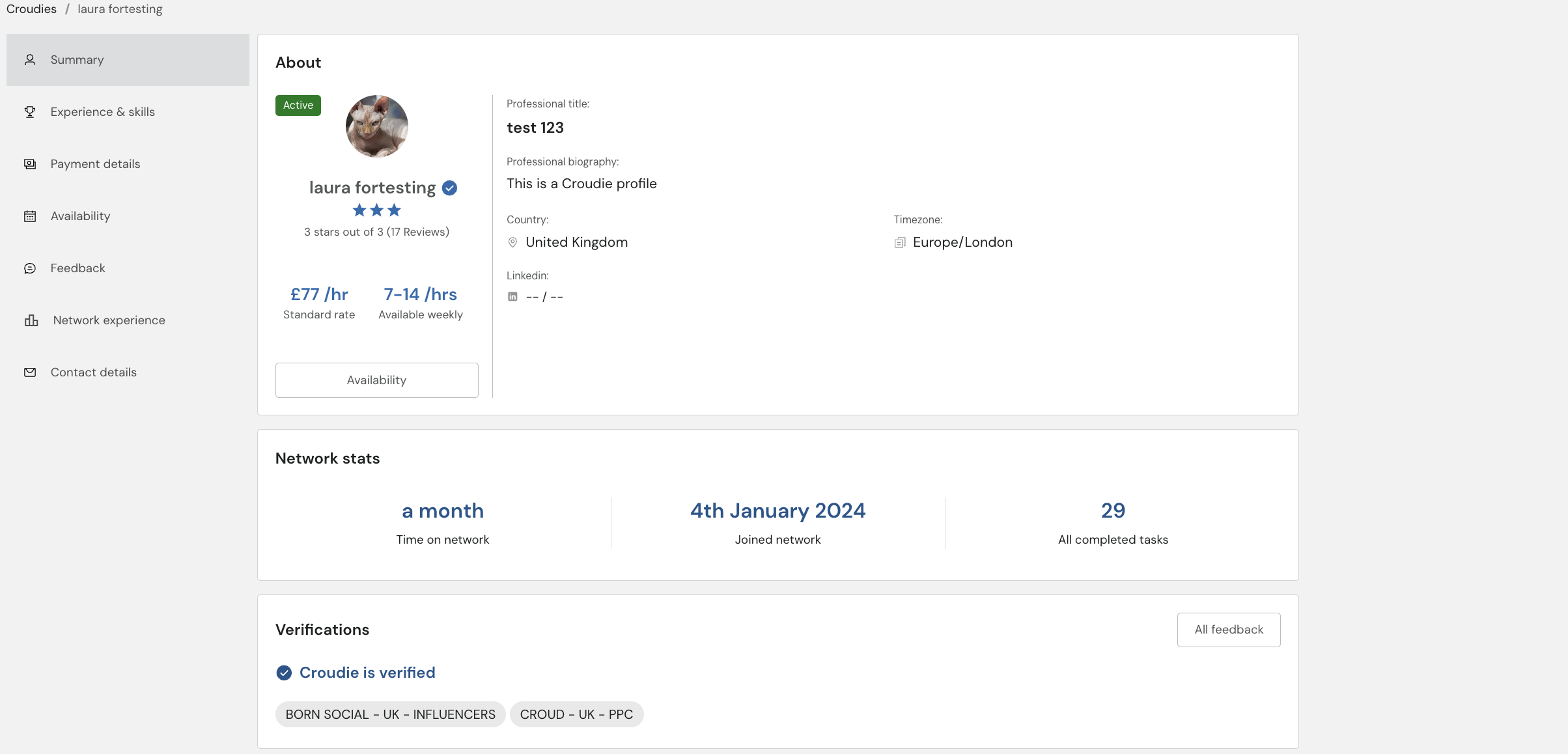Screen dimensions: 1568x754
Task: Open the Experience & skills tab
Action: [x=103, y=112]
